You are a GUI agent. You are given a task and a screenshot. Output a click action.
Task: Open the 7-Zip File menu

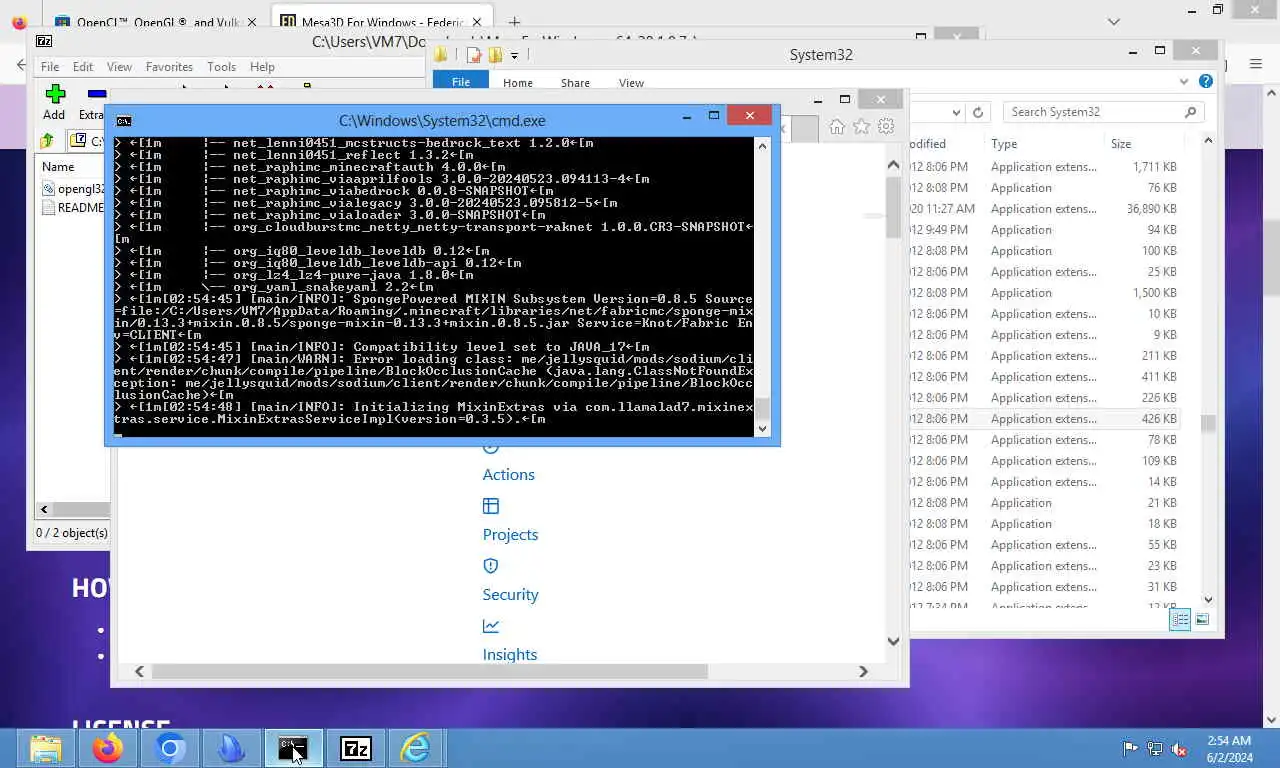click(49, 67)
